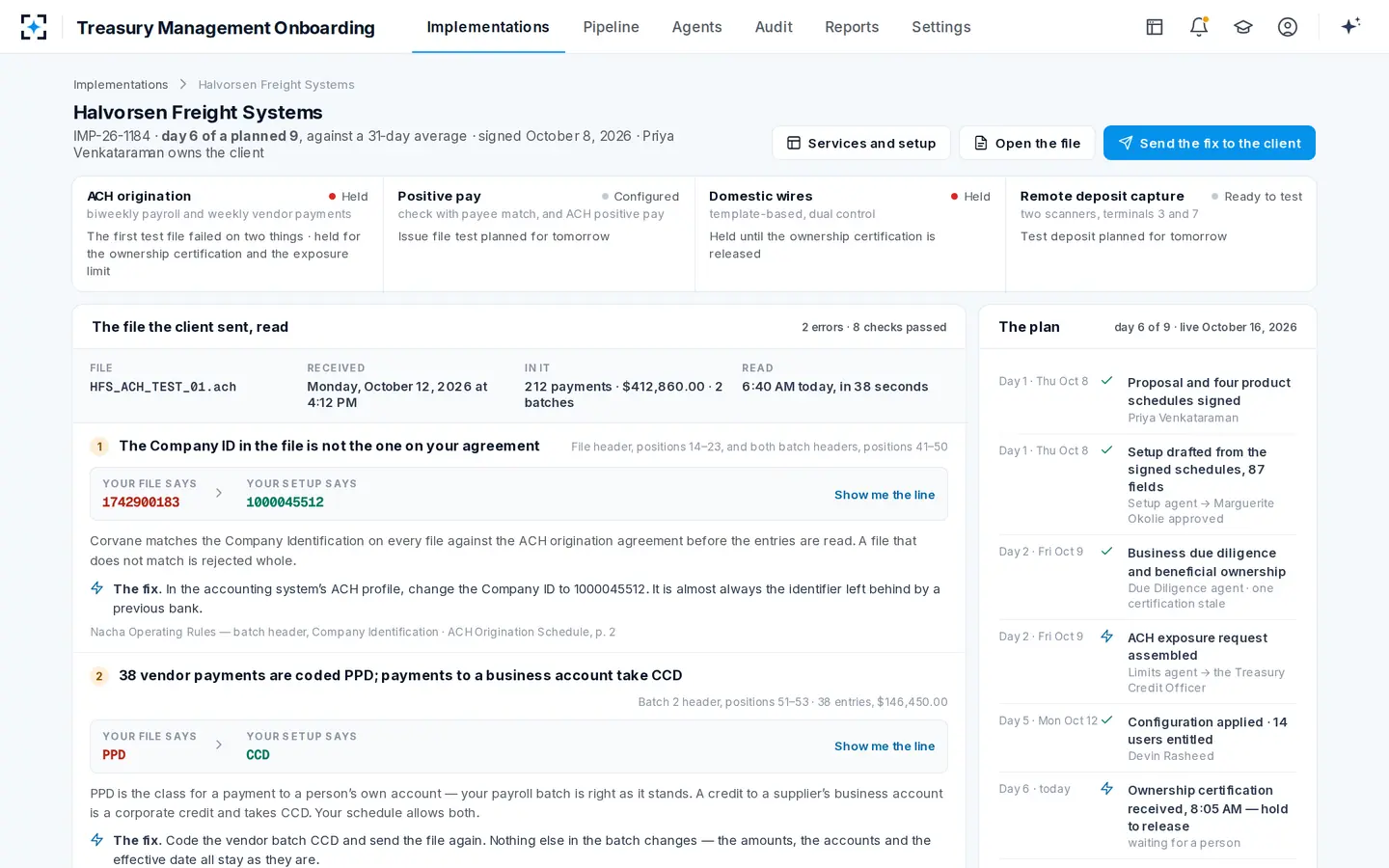Click the Halvorsen Freight Systems page heading

tap(198, 113)
